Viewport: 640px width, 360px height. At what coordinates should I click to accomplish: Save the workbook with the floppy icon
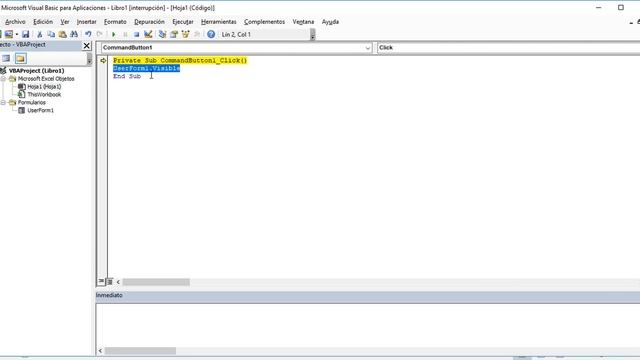(x=25, y=34)
